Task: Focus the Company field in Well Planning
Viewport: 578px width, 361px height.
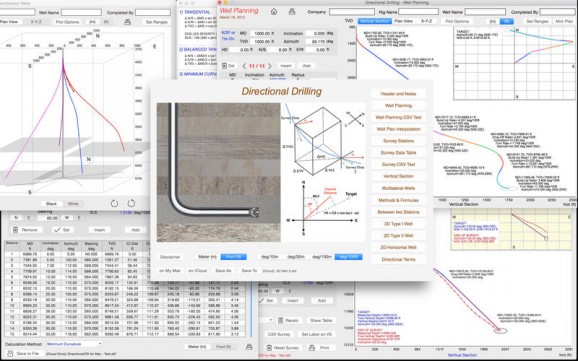Action: click(352, 12)
